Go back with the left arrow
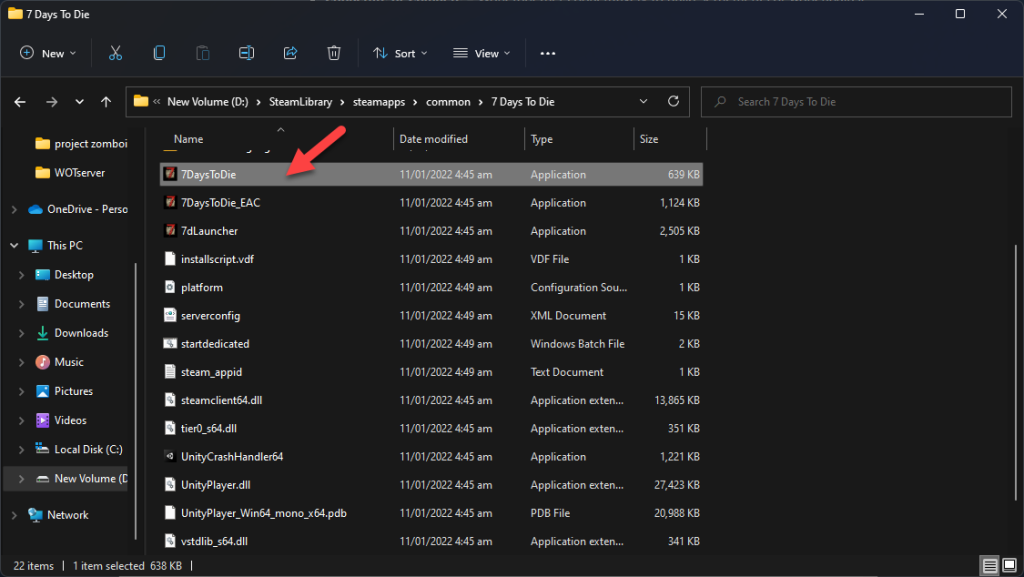Screen dimensions: 1024x577 tap(20, 102)
